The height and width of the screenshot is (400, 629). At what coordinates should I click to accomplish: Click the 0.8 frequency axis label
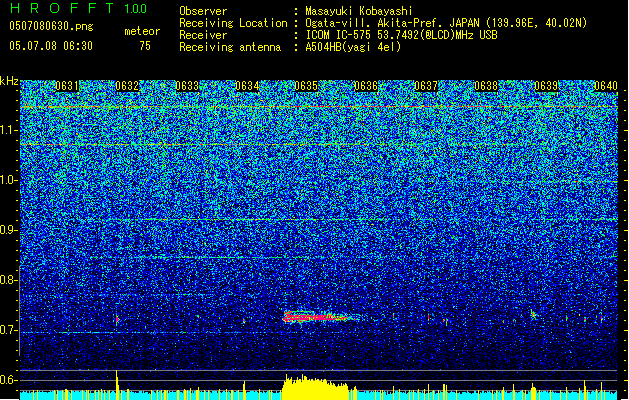click(9, 280)
